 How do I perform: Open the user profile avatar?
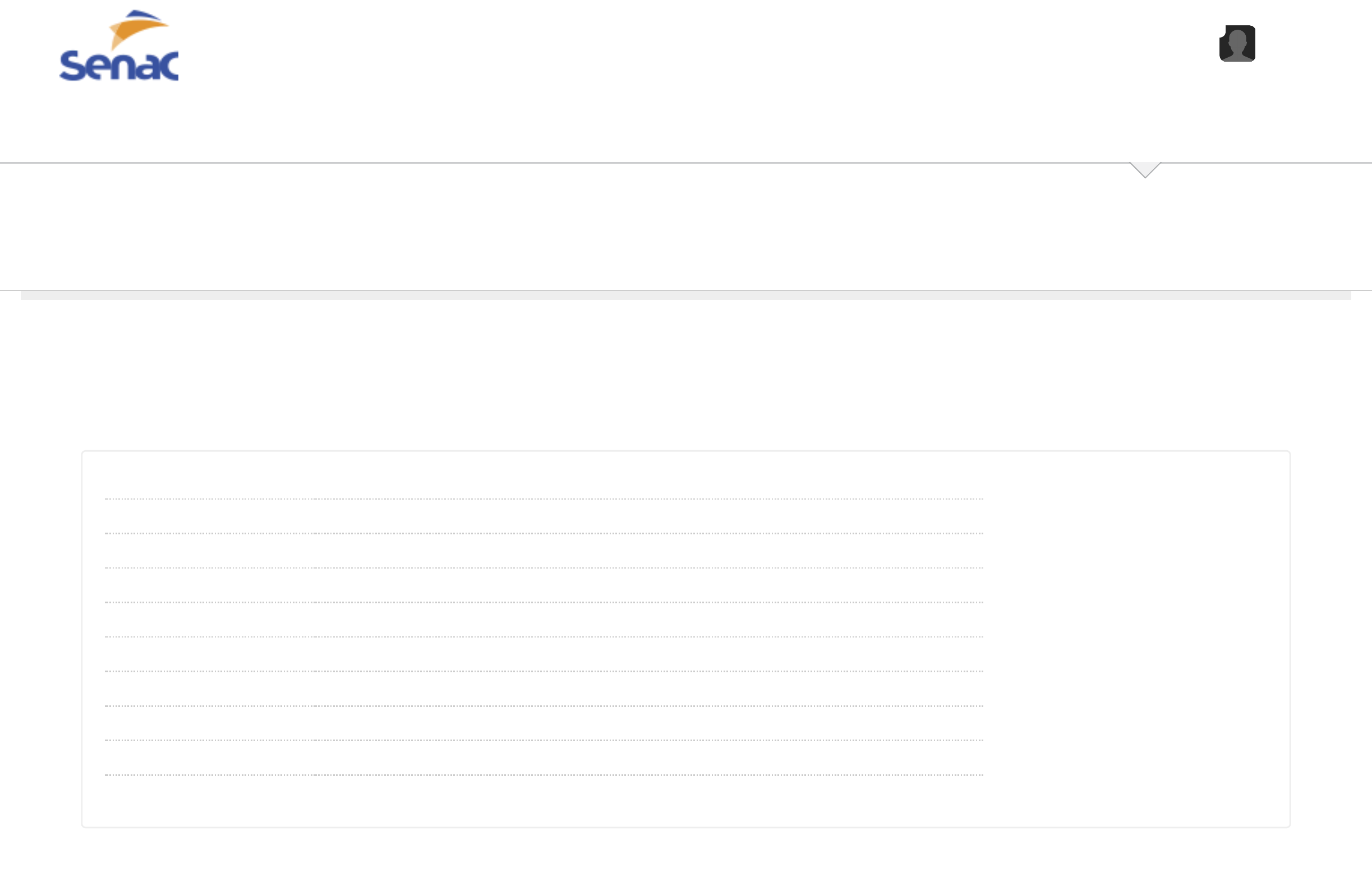click(x=1237, y=43)
